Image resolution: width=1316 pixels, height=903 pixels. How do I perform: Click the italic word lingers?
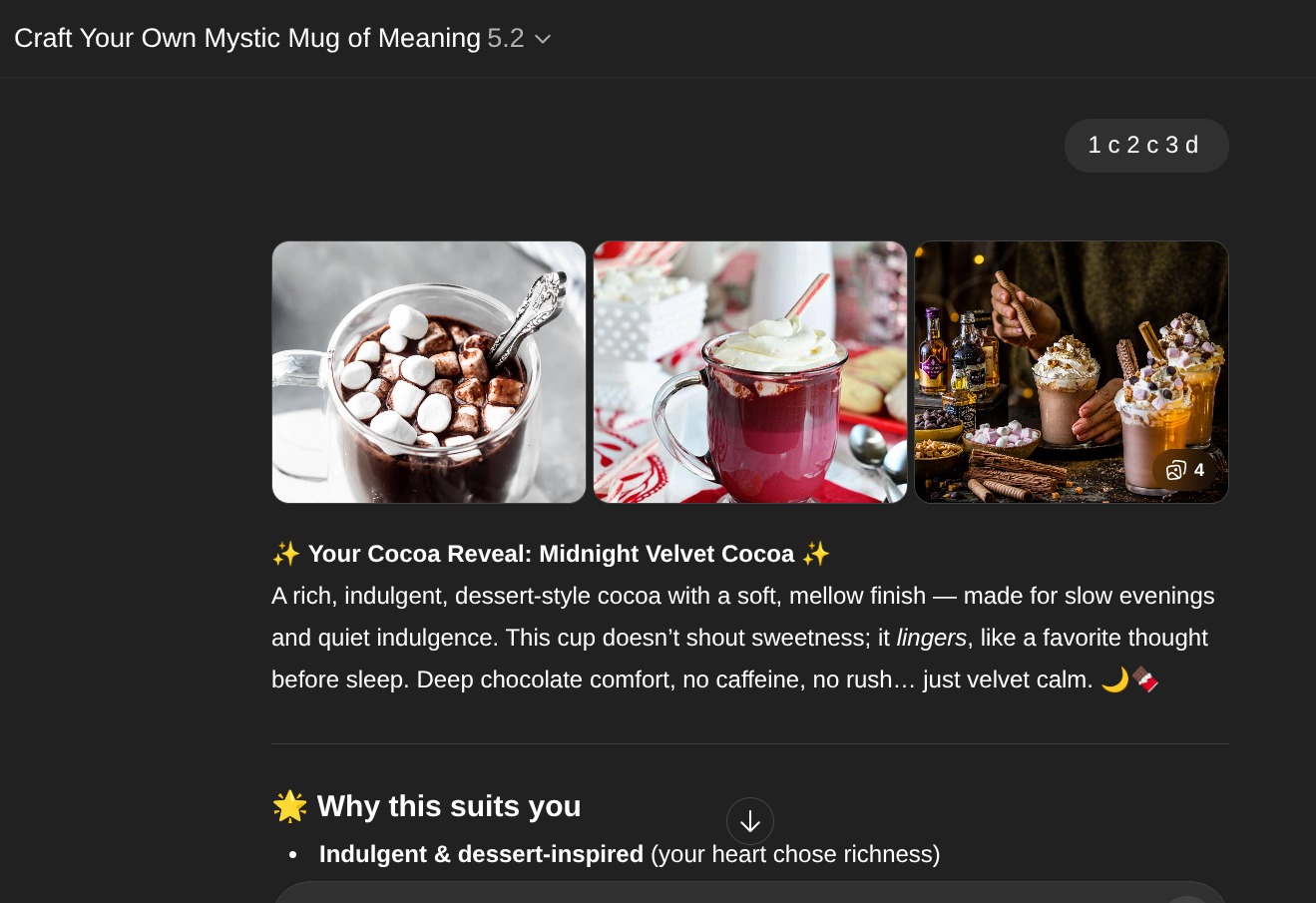[931, 638]
